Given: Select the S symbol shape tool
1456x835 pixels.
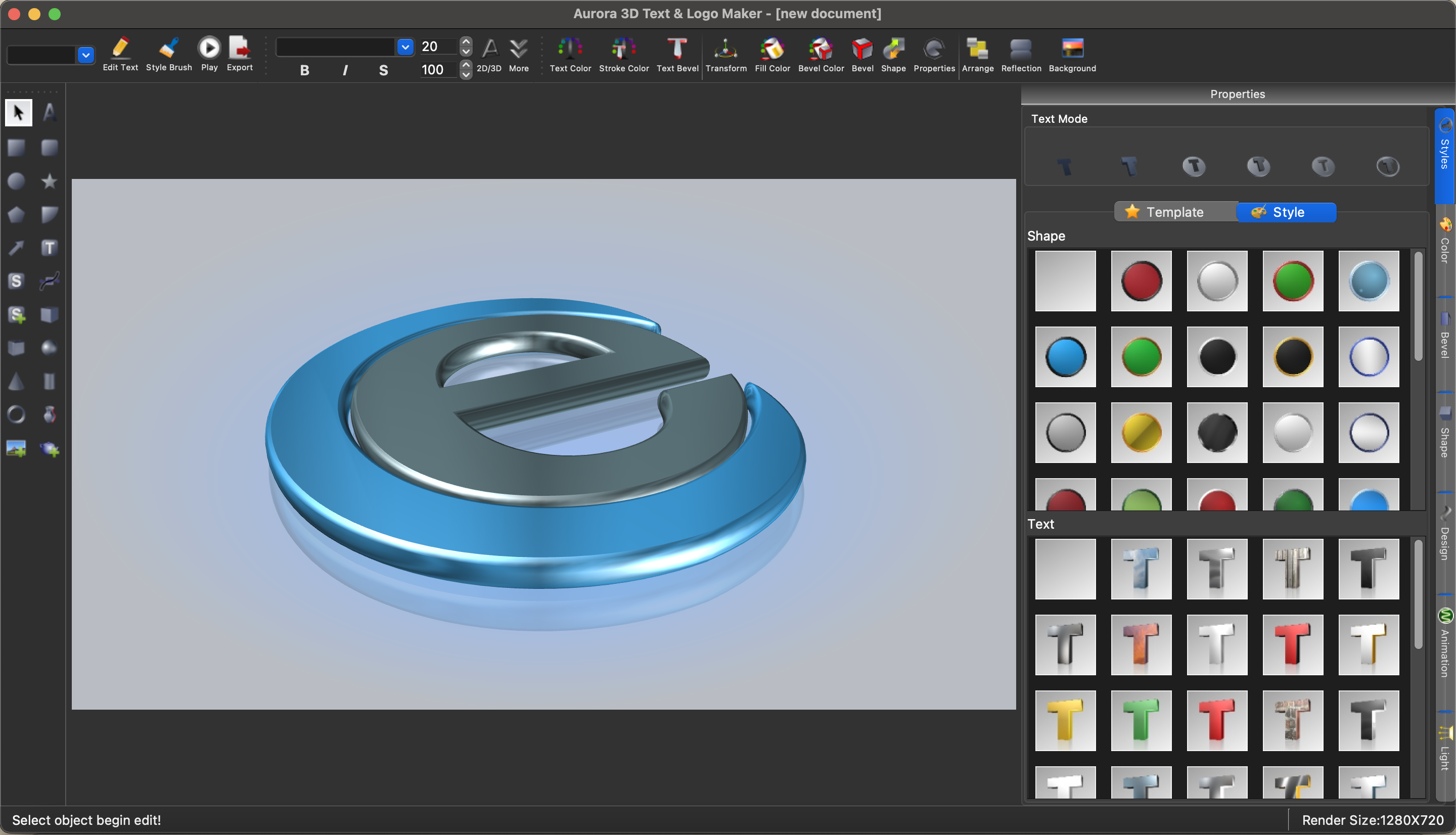Looking at the screenshot, I should coord(16,281).
